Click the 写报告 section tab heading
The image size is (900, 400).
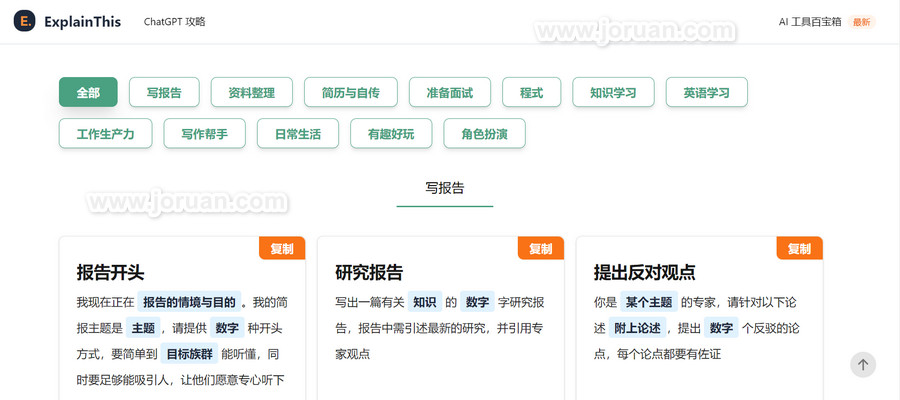click(445, 187)
